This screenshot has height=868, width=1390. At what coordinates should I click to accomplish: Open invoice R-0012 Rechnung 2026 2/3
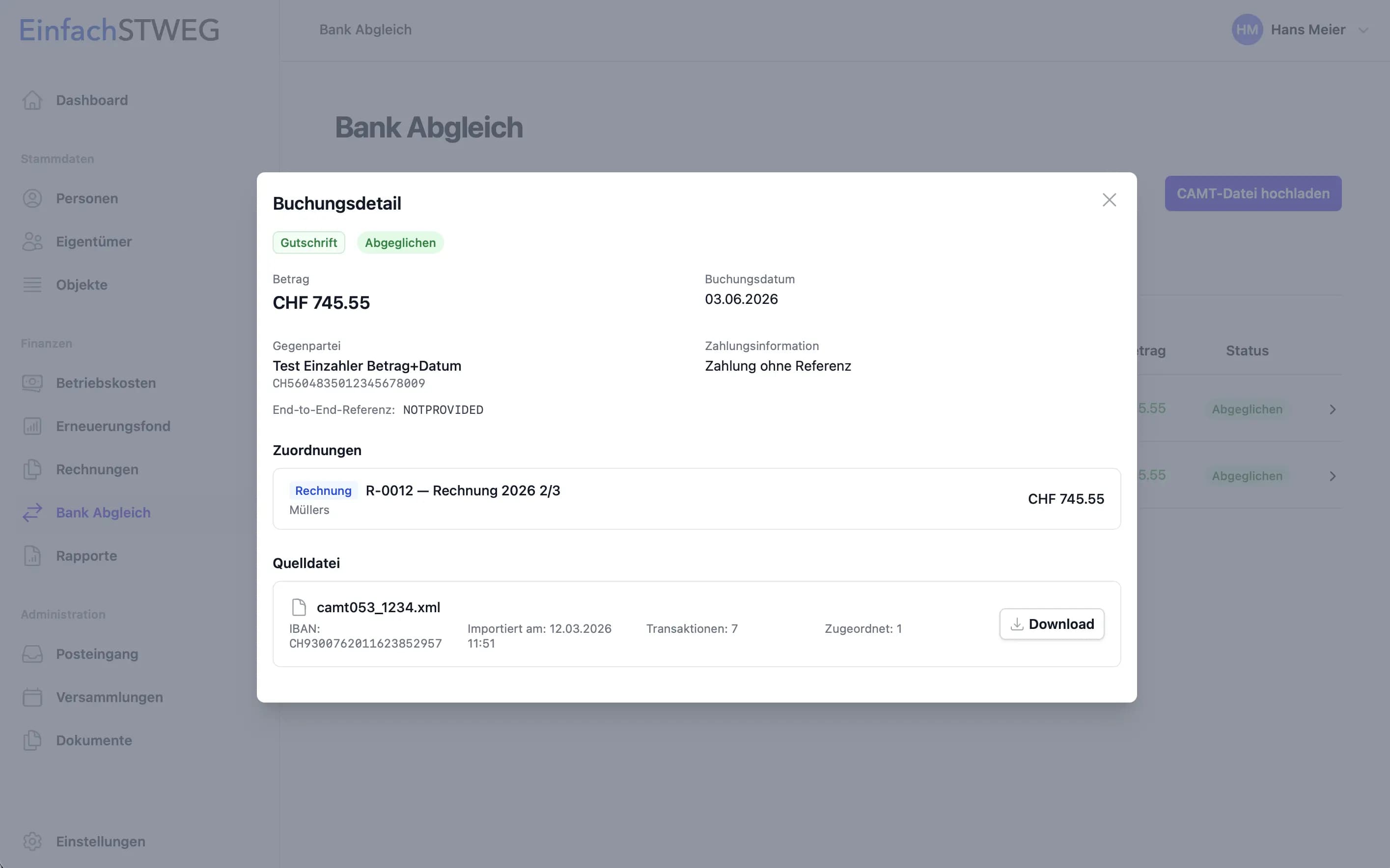[x=463, y=491]
